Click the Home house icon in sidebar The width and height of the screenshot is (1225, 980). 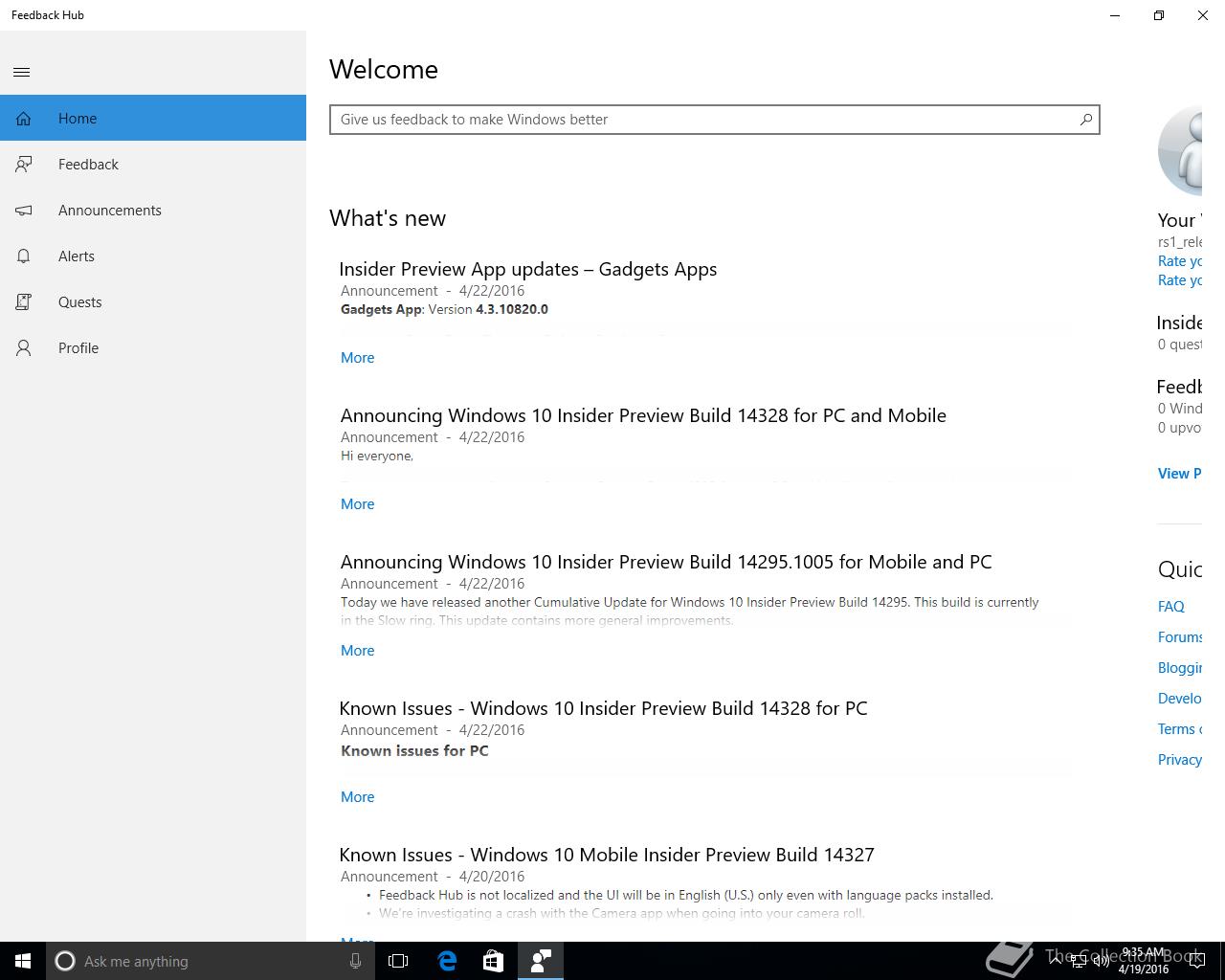[23, 119]
